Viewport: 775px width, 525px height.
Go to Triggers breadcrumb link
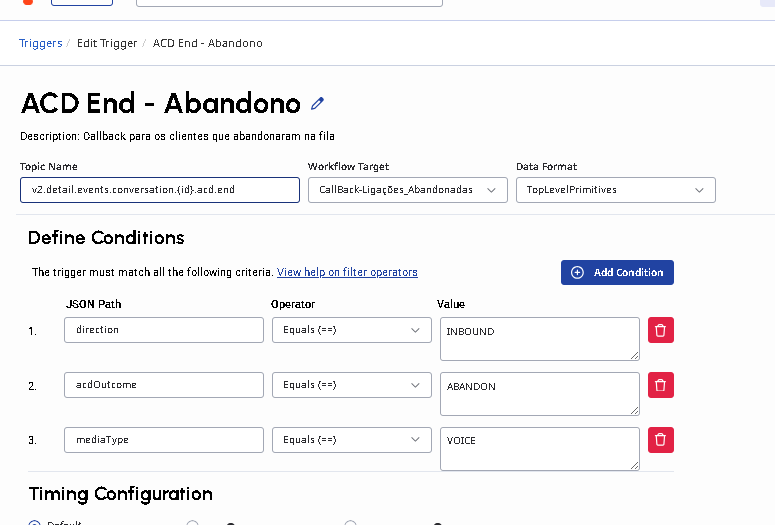40,43
